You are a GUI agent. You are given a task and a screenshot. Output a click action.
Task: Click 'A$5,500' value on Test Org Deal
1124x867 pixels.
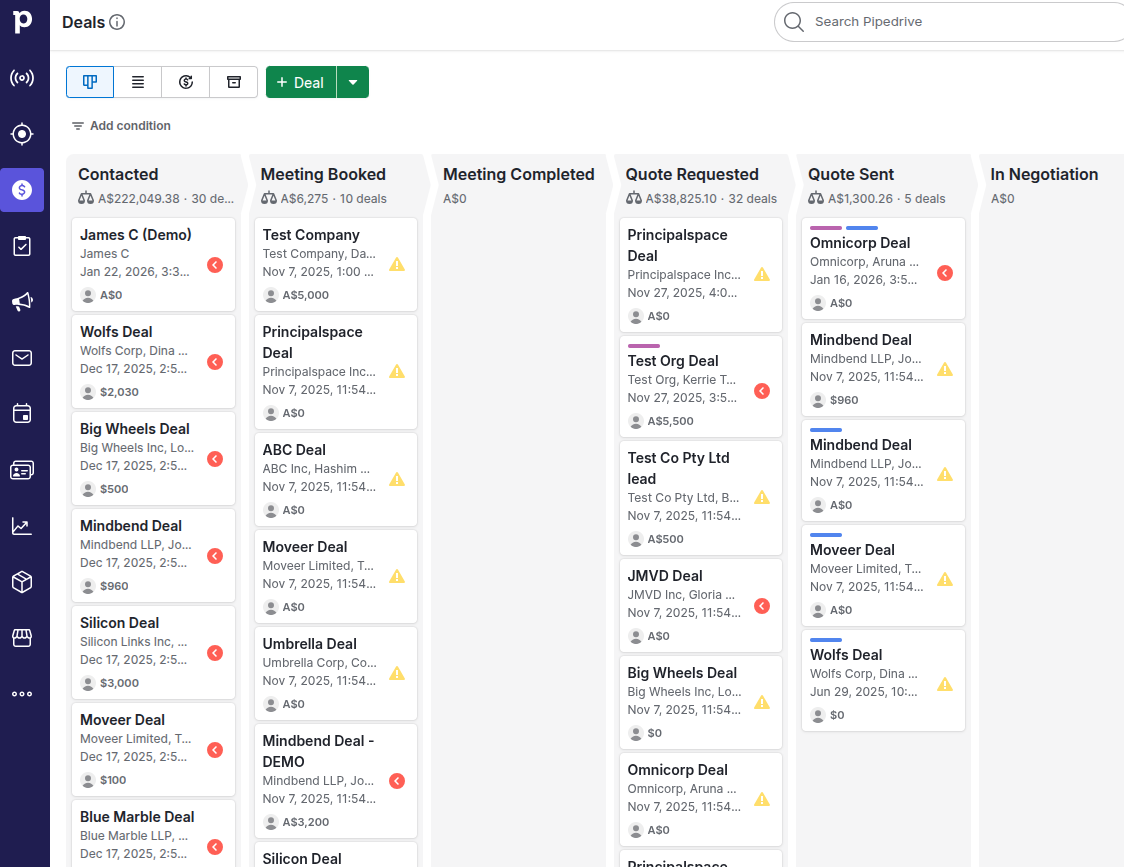click(670, 421)
